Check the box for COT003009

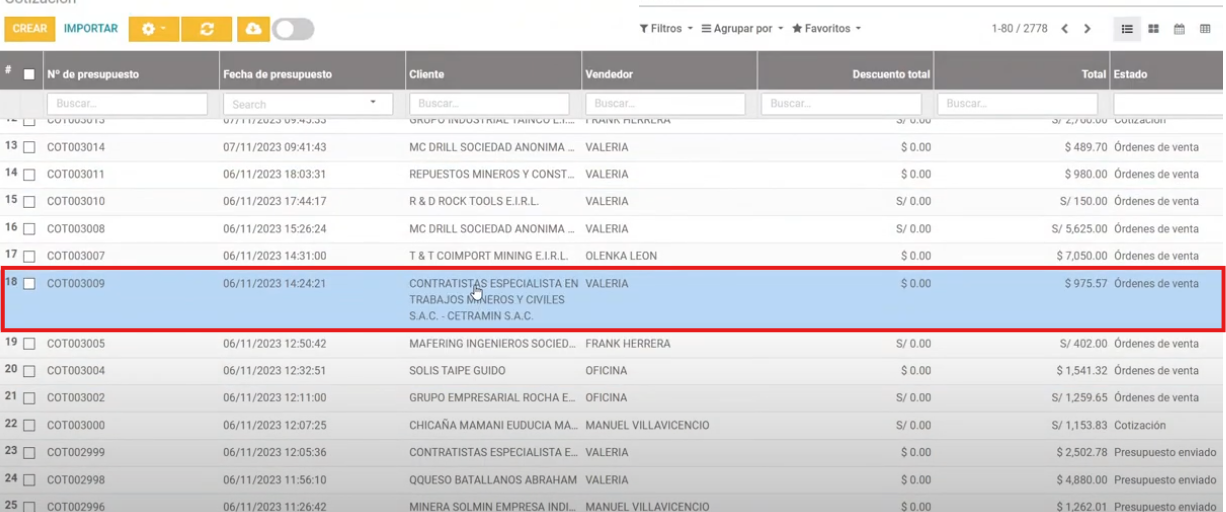pos(29,284)
